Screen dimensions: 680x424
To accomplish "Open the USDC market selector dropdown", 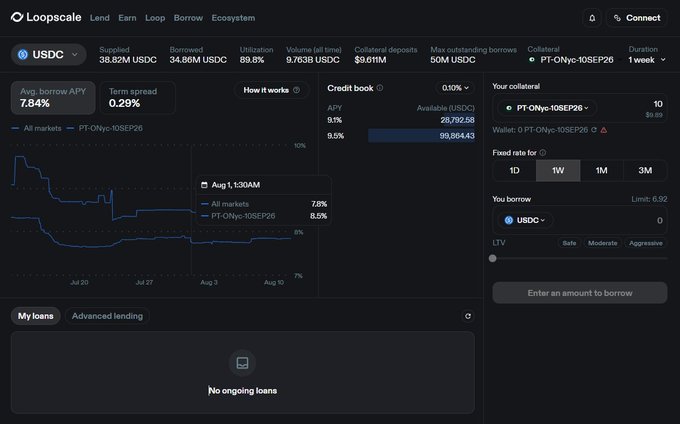I will [x=49, y=55].
